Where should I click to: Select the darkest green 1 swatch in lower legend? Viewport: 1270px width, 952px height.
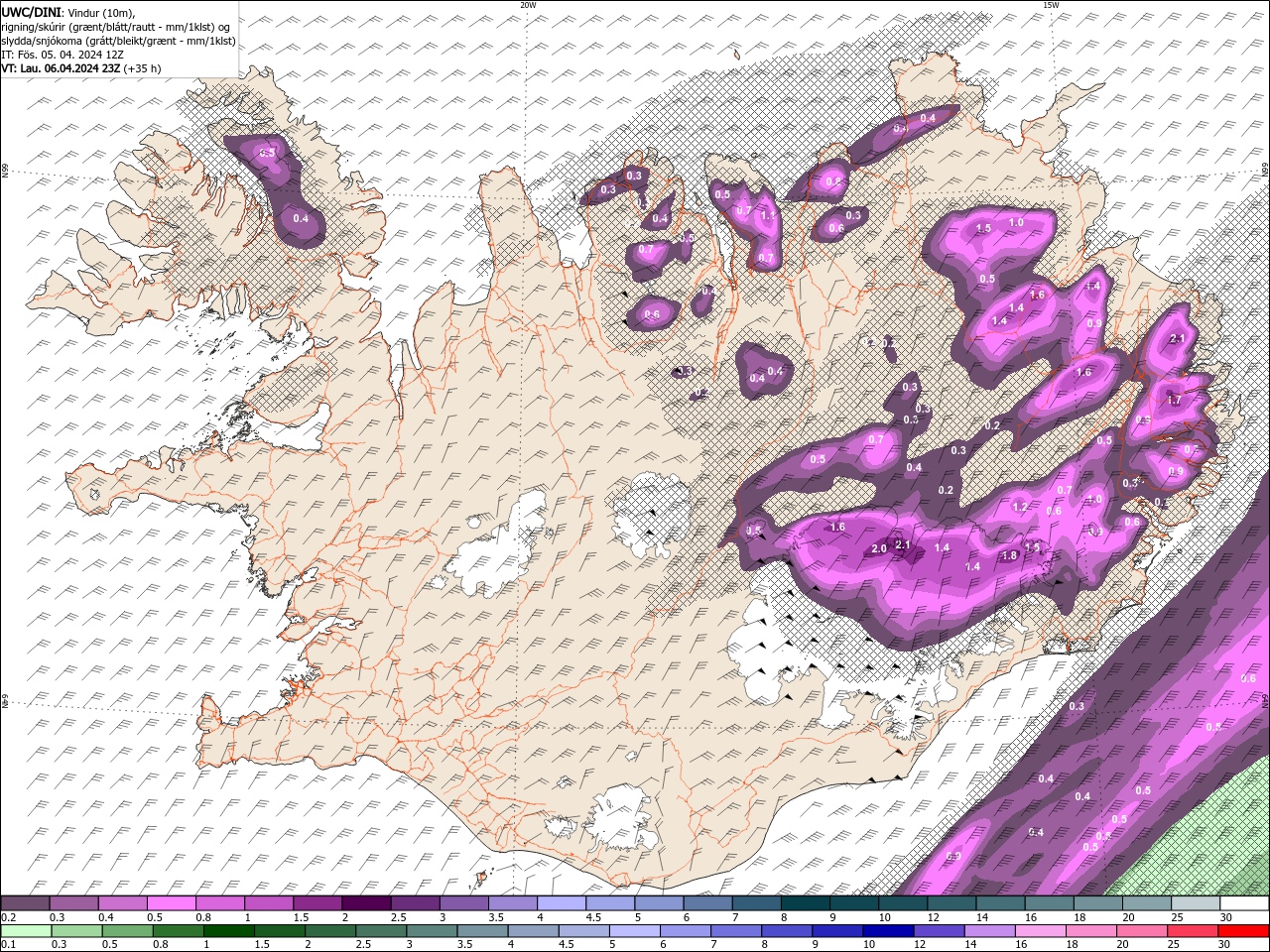228,931
